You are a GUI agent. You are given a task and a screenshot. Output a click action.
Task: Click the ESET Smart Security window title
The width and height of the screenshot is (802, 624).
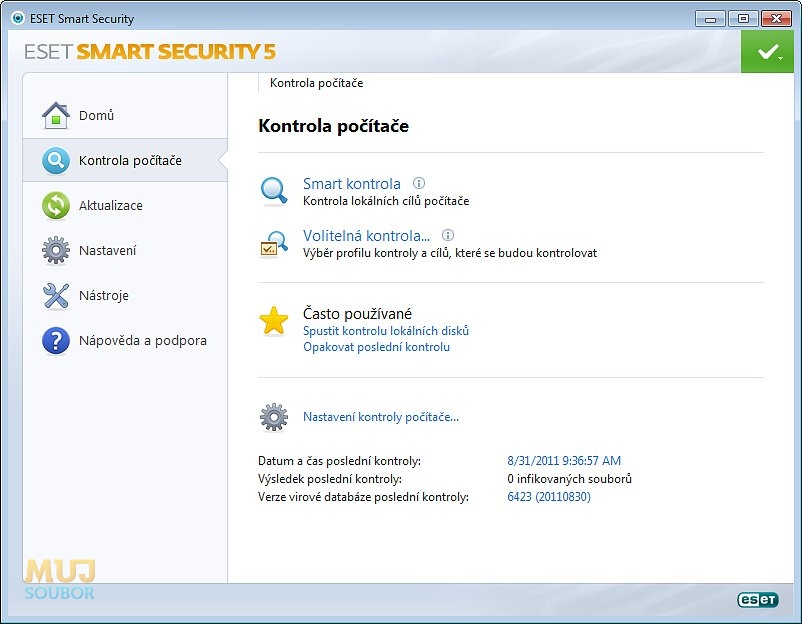(82, 19)
